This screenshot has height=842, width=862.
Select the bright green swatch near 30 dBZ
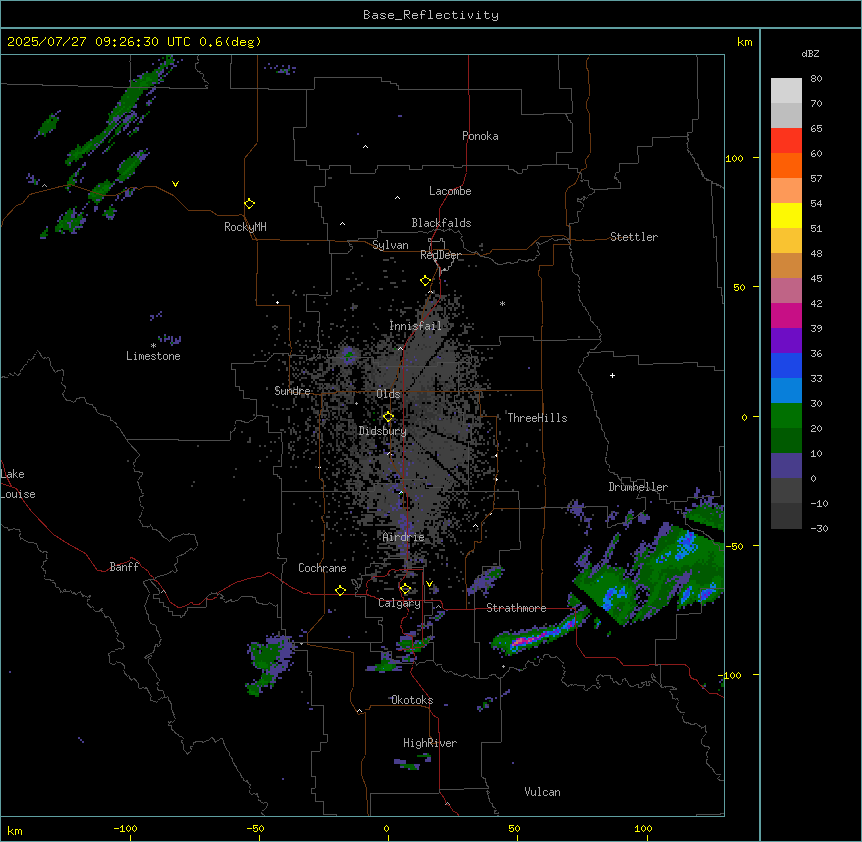point(786,416)
